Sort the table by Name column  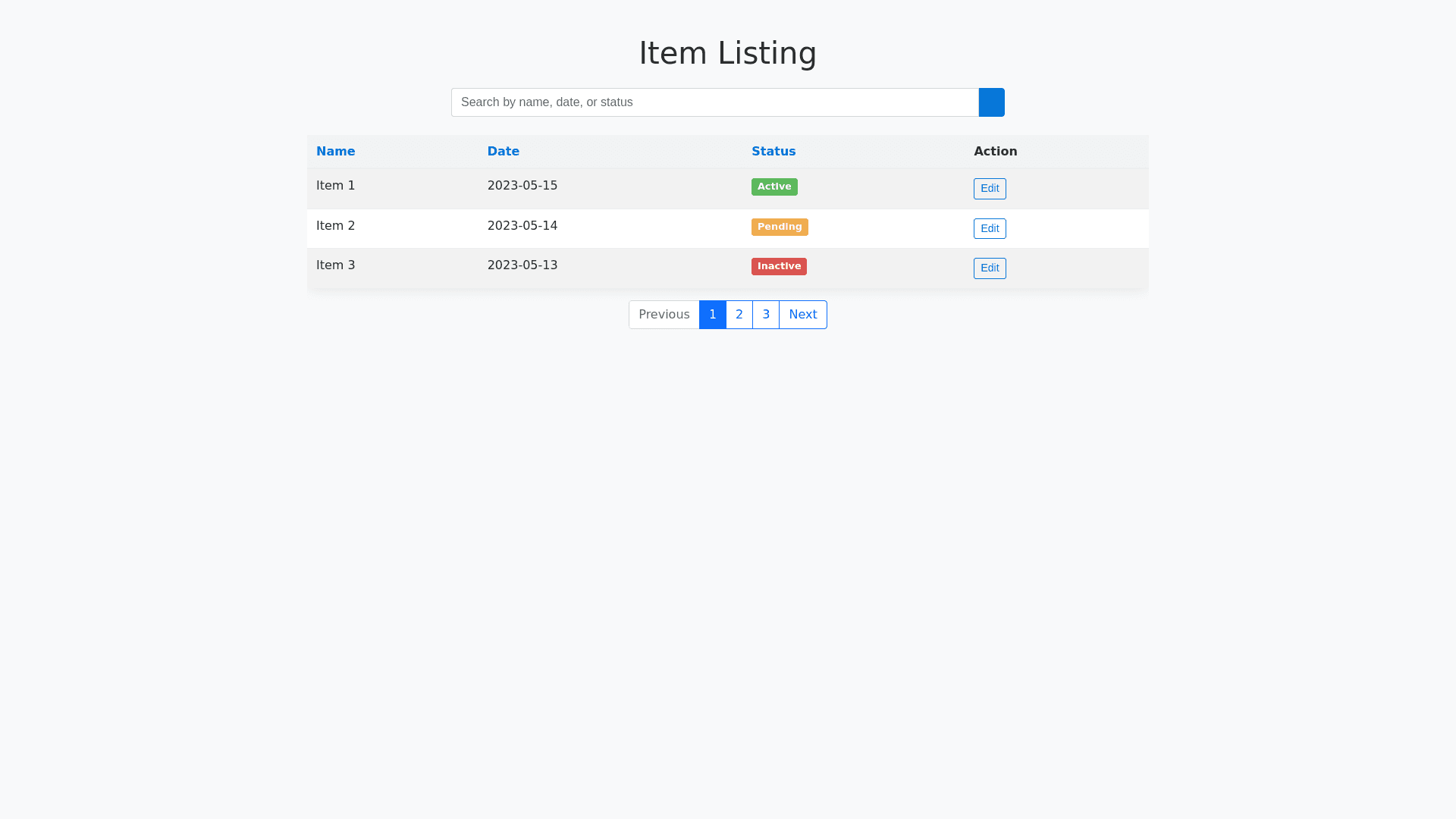point(335,152)
